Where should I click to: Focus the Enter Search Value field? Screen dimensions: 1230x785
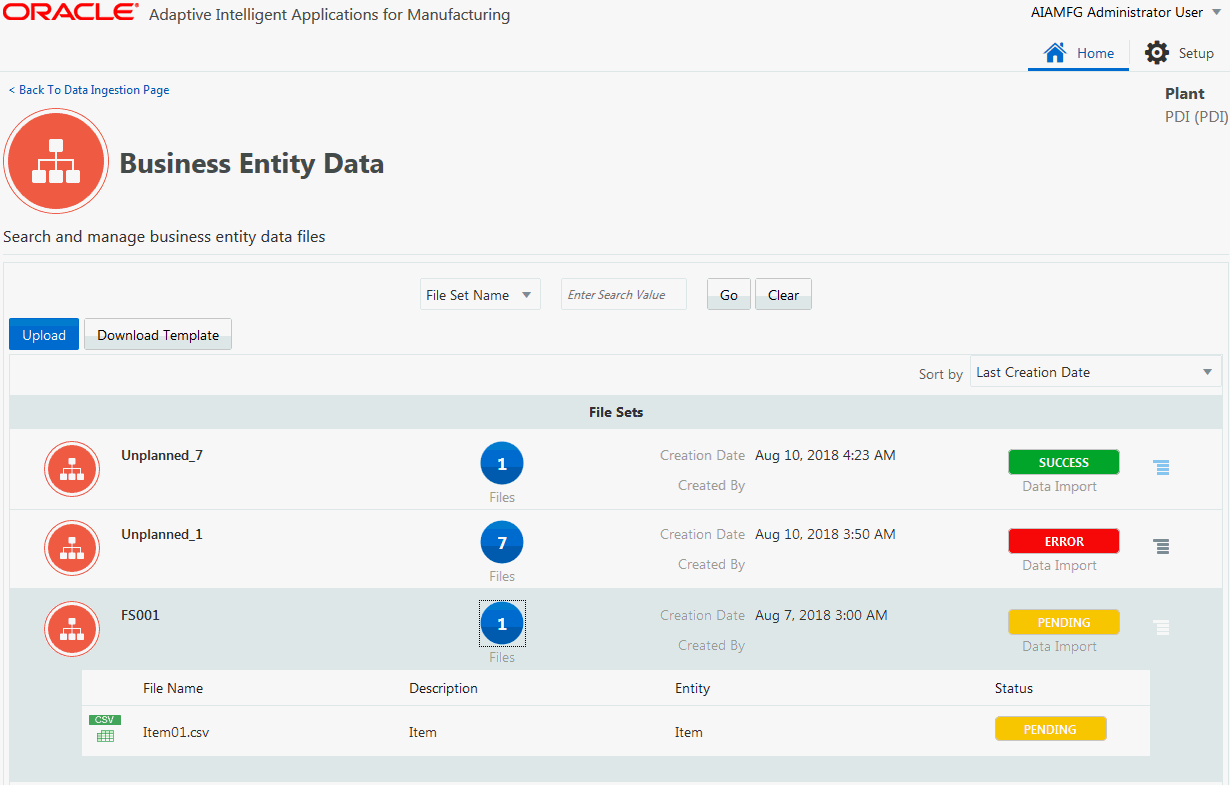pos(624,295)
